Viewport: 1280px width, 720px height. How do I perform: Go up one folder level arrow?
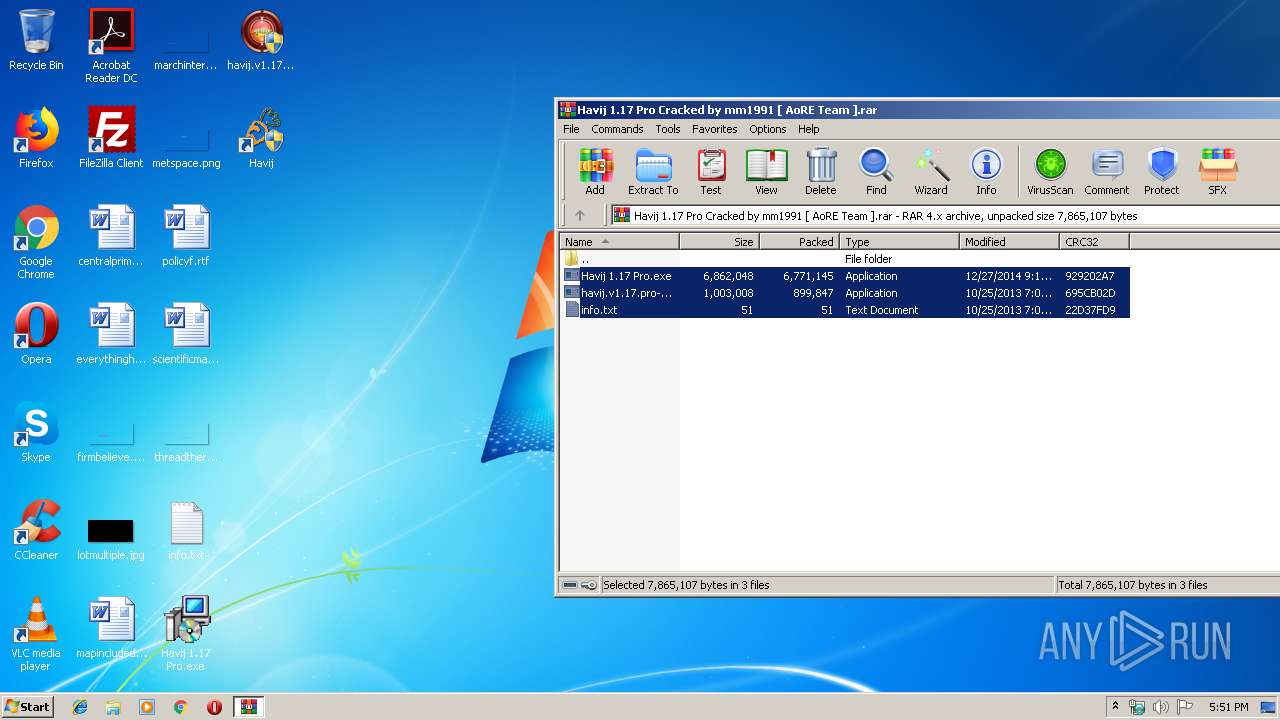(x=580, y=215)
